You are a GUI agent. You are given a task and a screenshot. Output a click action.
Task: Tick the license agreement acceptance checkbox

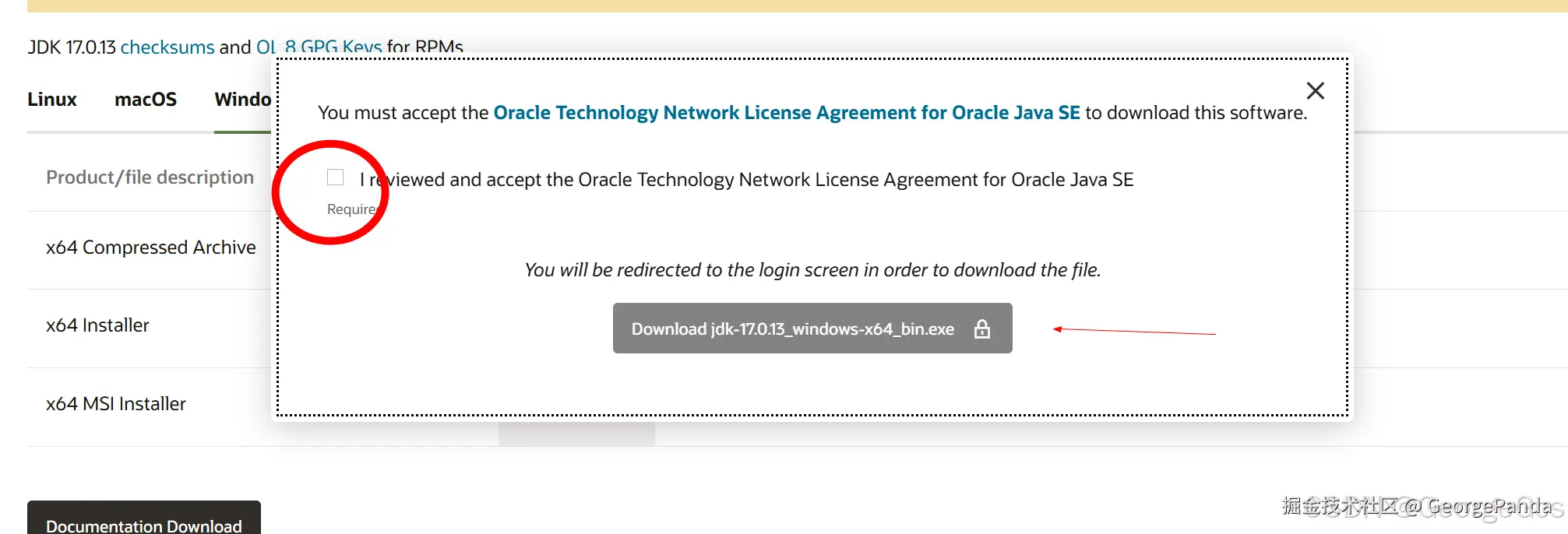pyautogui.click(x=336, y=177)
